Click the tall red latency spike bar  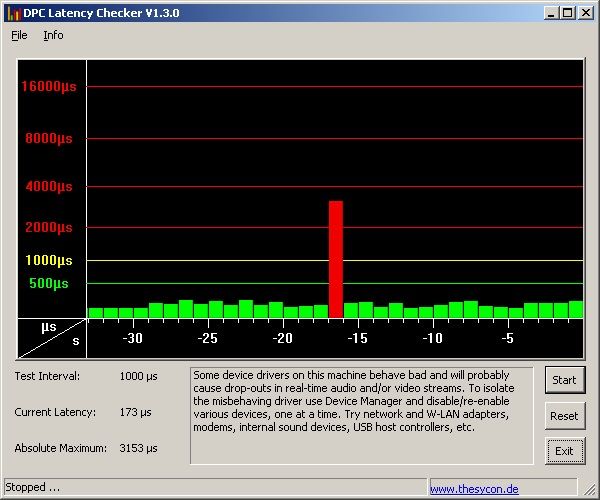coord(336,259)
